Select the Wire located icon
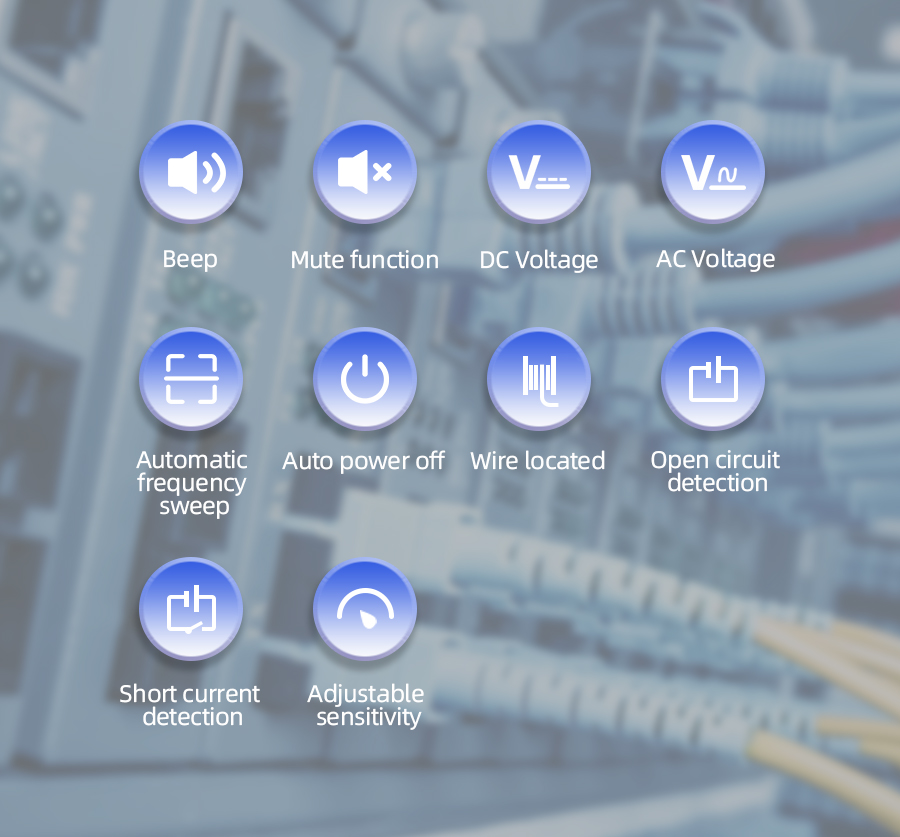The width and height of the screenshot is (900, 837). (x=539, y=379)
